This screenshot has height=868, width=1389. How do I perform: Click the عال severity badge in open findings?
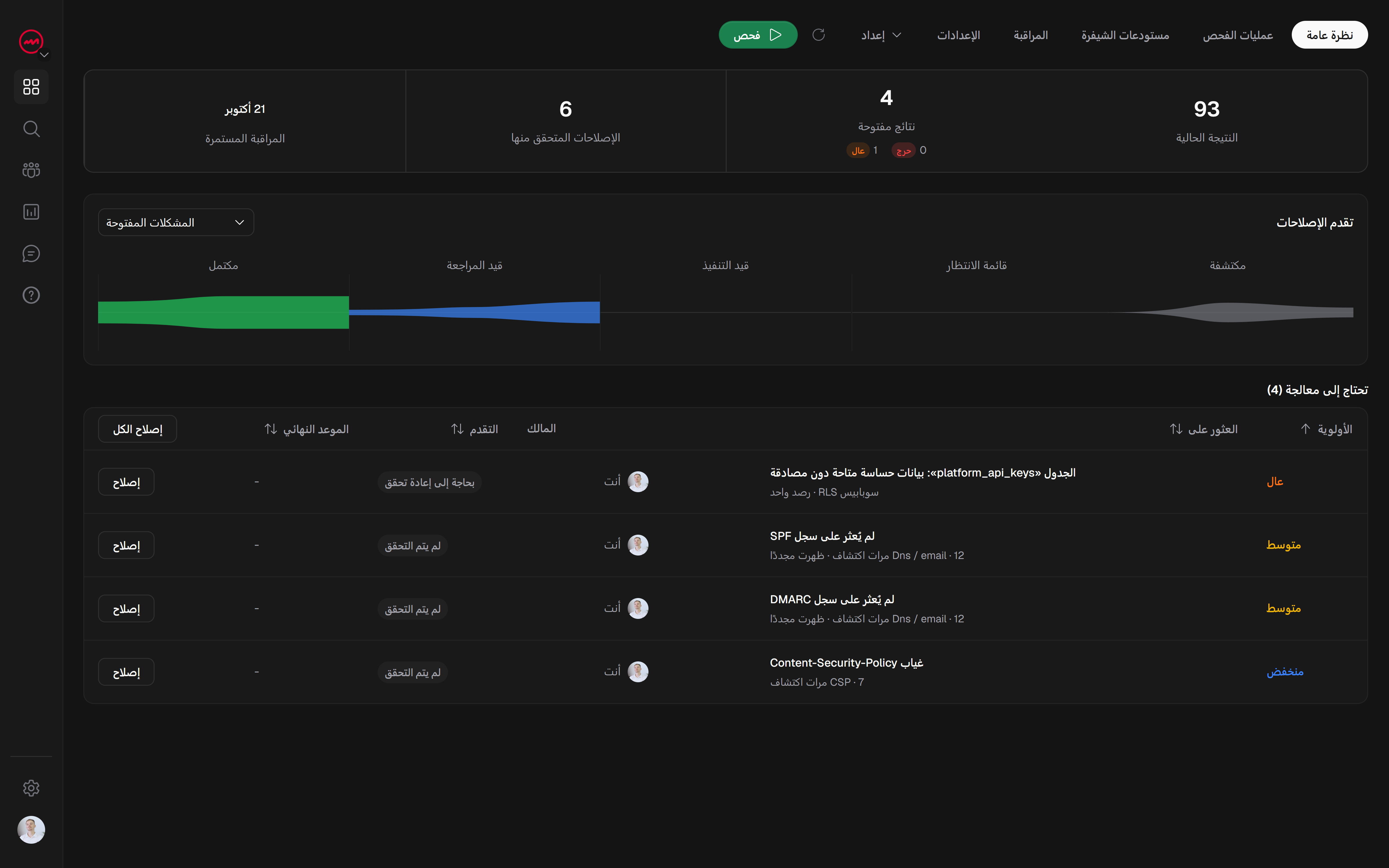tap(857, 150)
